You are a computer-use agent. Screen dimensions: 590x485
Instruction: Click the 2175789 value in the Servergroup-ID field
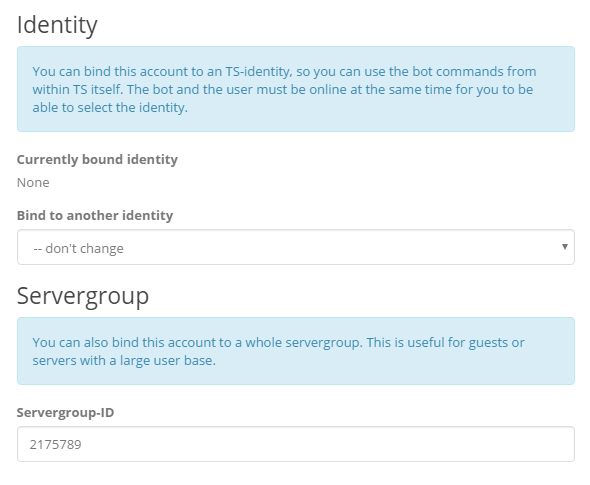(55, 444)
